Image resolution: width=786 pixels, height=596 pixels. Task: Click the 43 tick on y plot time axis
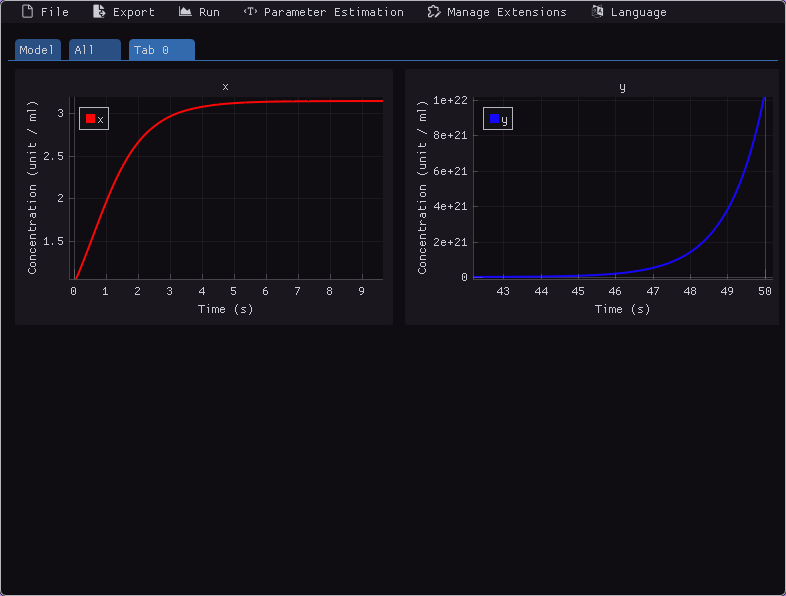503,291
